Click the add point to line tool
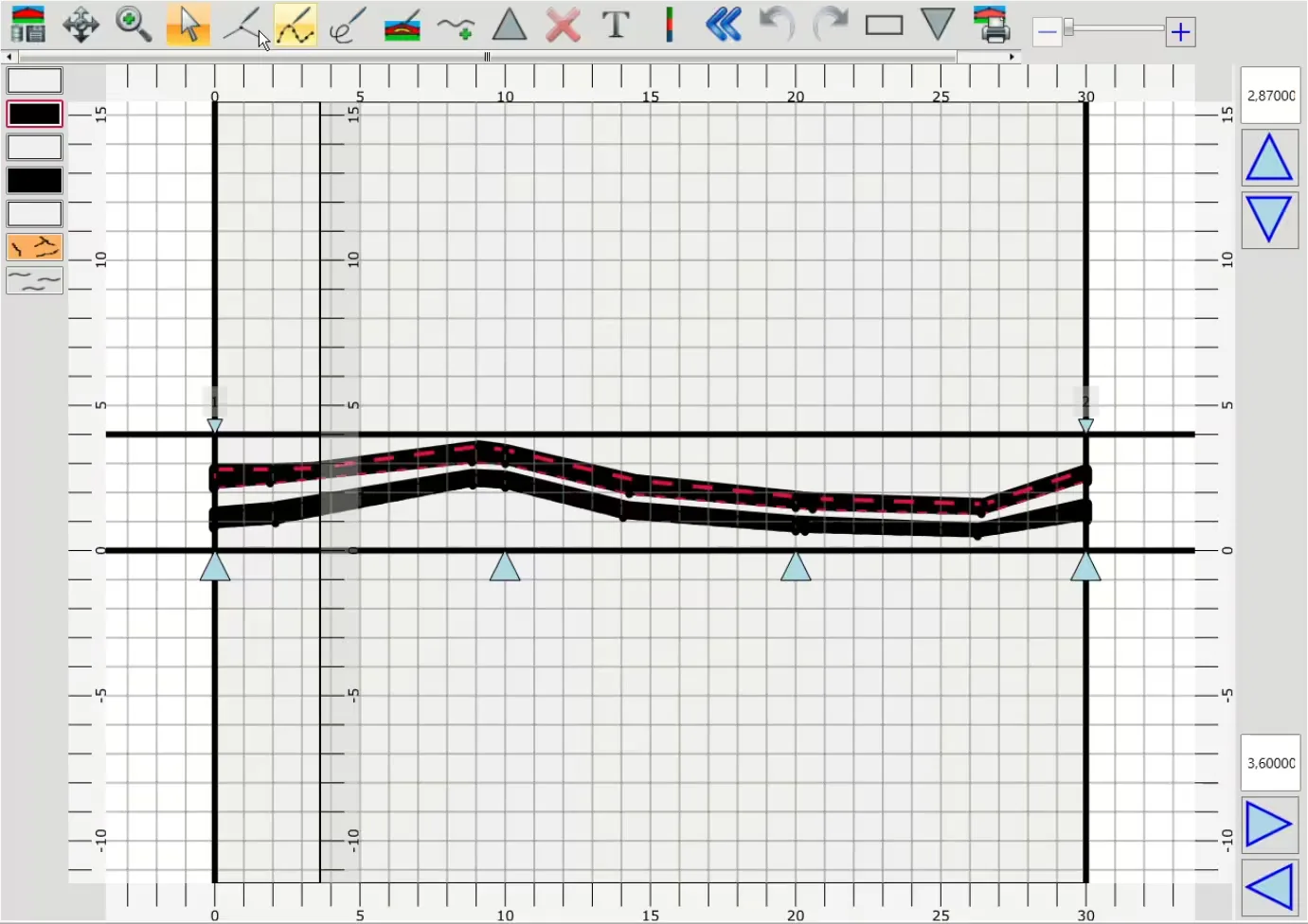The width and height of the screenshot is (1308, 924). tap(456, 25)
